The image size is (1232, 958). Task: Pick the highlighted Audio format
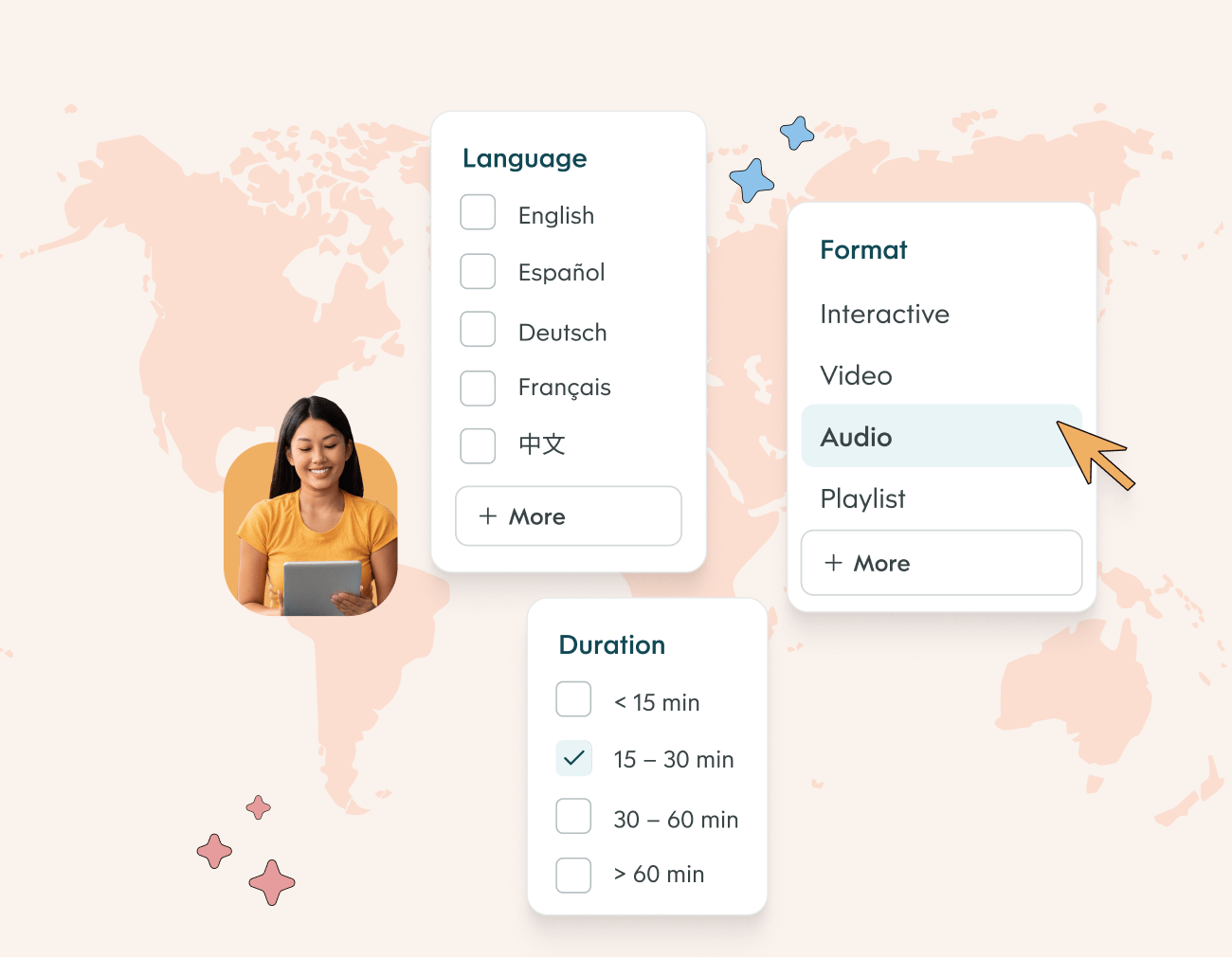tap(856, 437)
